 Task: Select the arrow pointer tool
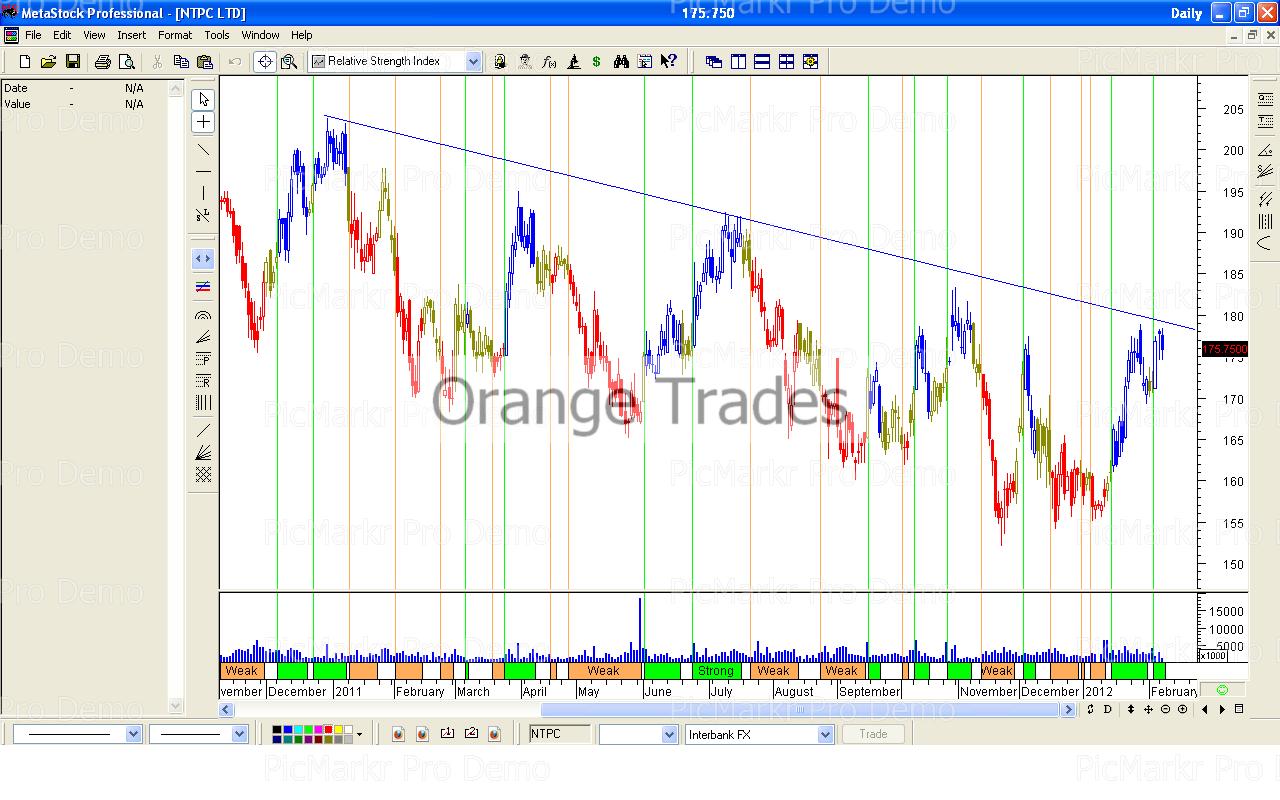tap(203, 100)
